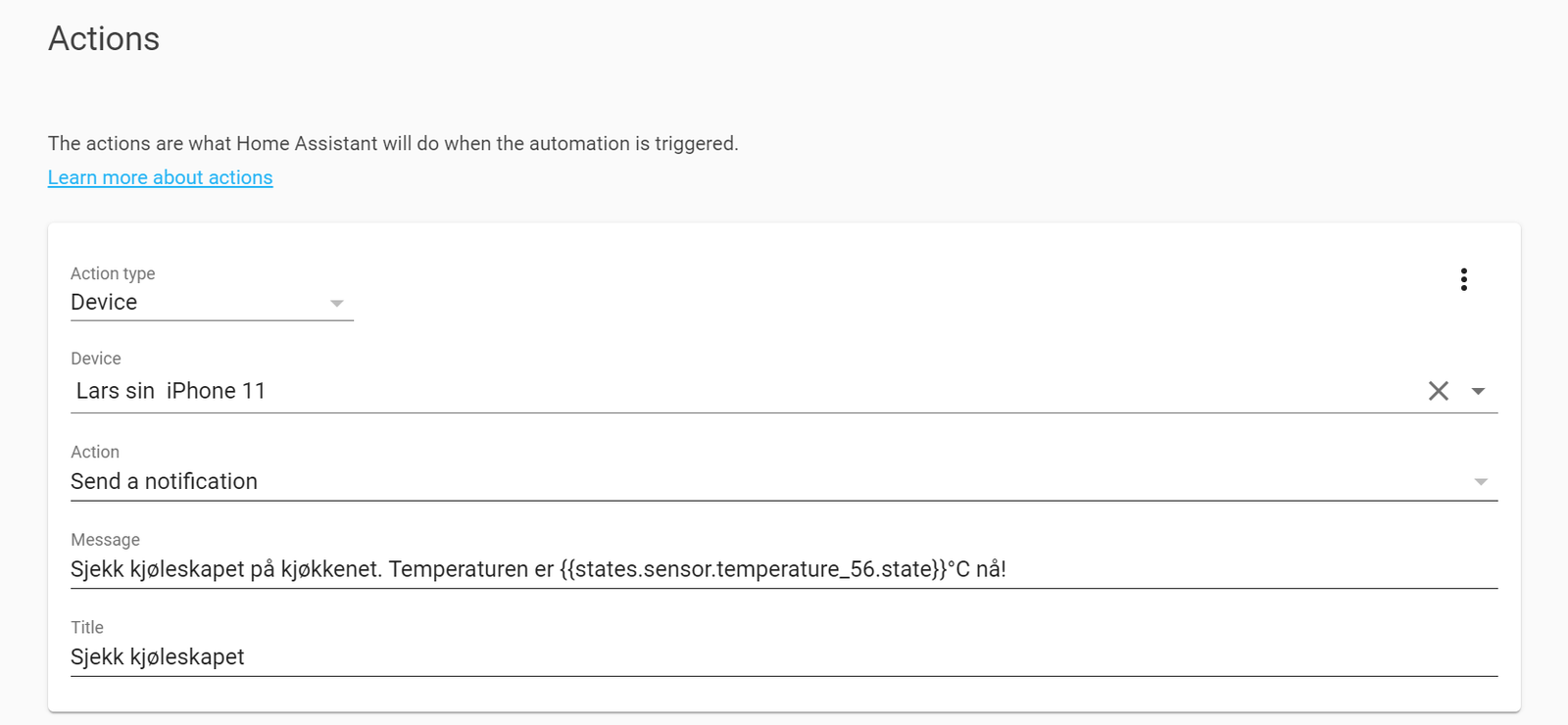The width and height of the screenshot is (1568, 725).
Task: Select the Device value in Action type
Action: (x=104, y=303)
